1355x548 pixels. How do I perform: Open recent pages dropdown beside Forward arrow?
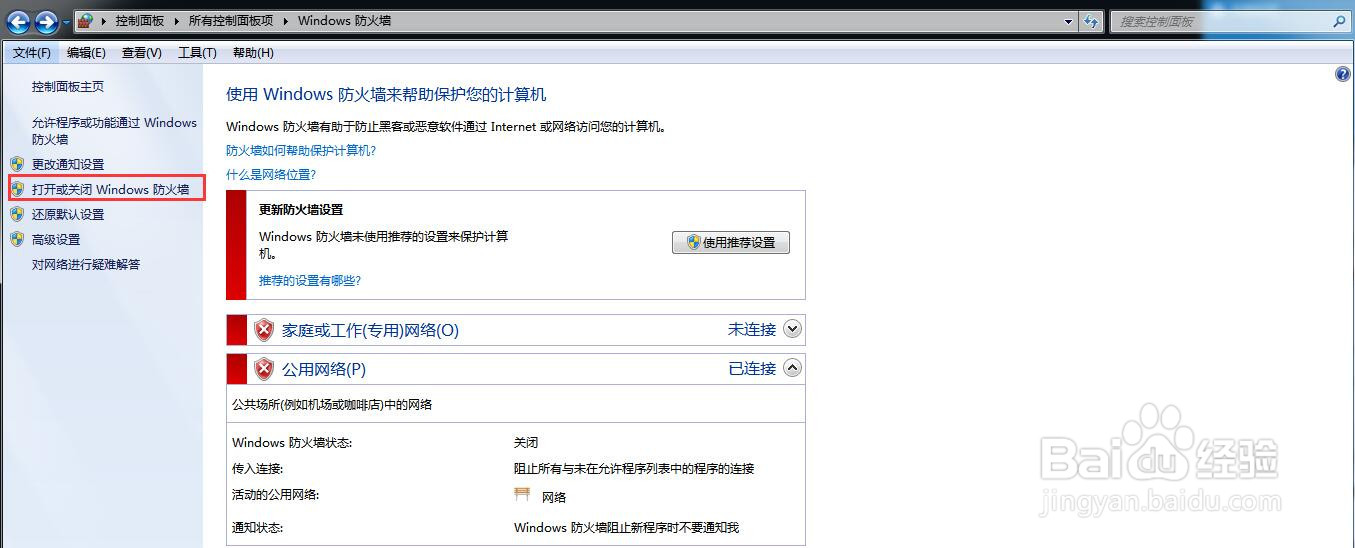click(66, 22)
